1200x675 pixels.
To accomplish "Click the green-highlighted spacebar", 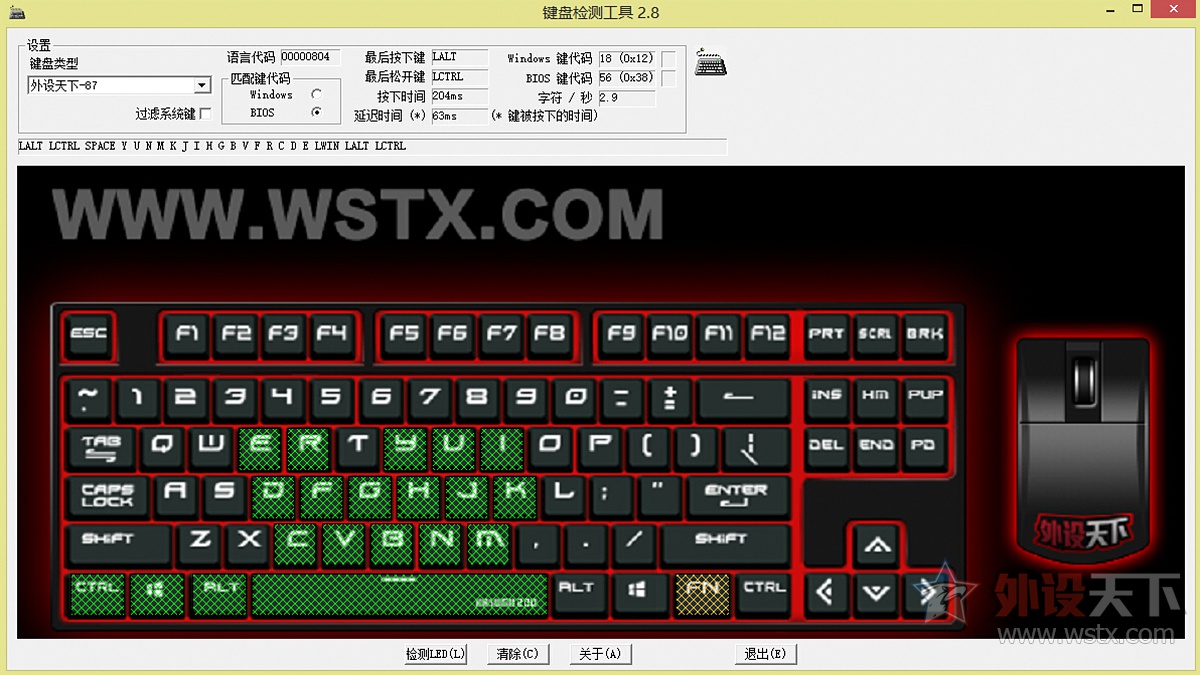I will 399,594.
